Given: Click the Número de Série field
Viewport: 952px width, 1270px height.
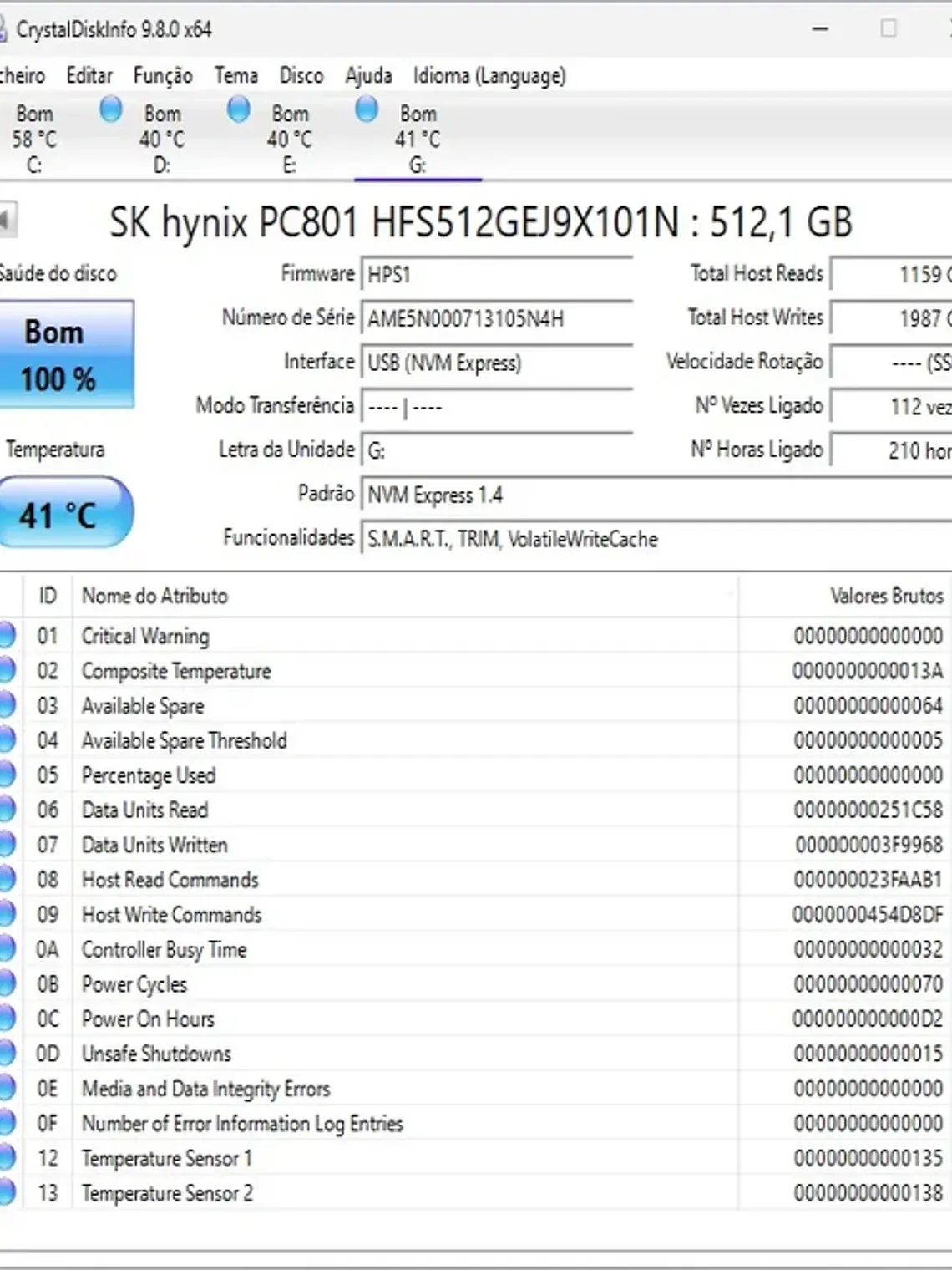Looking at the screenshot, I should (497, 318).
